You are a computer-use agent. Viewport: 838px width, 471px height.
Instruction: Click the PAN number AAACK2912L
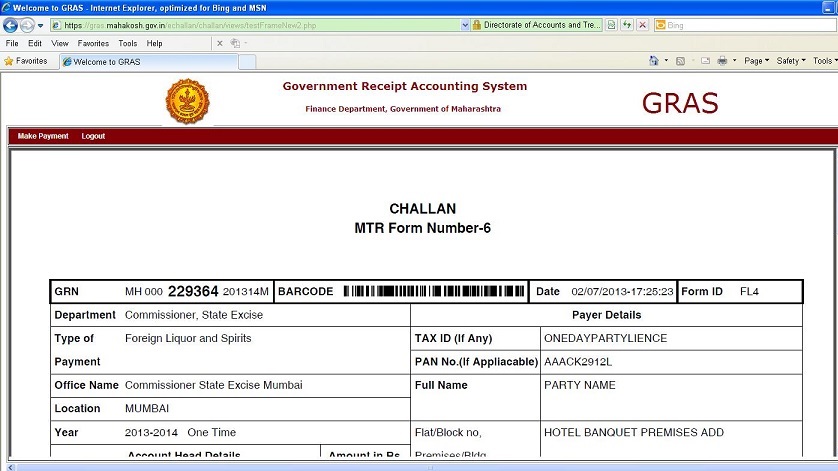(578, 362)
